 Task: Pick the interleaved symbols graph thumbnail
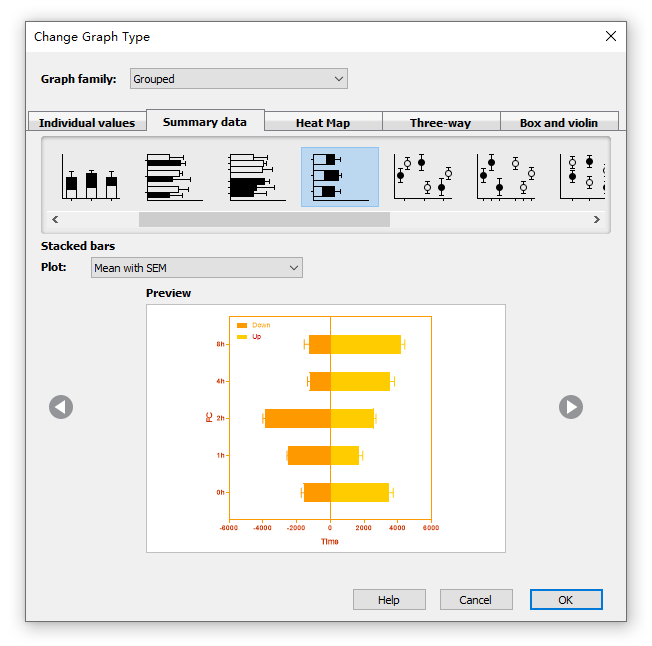point(423,177)
